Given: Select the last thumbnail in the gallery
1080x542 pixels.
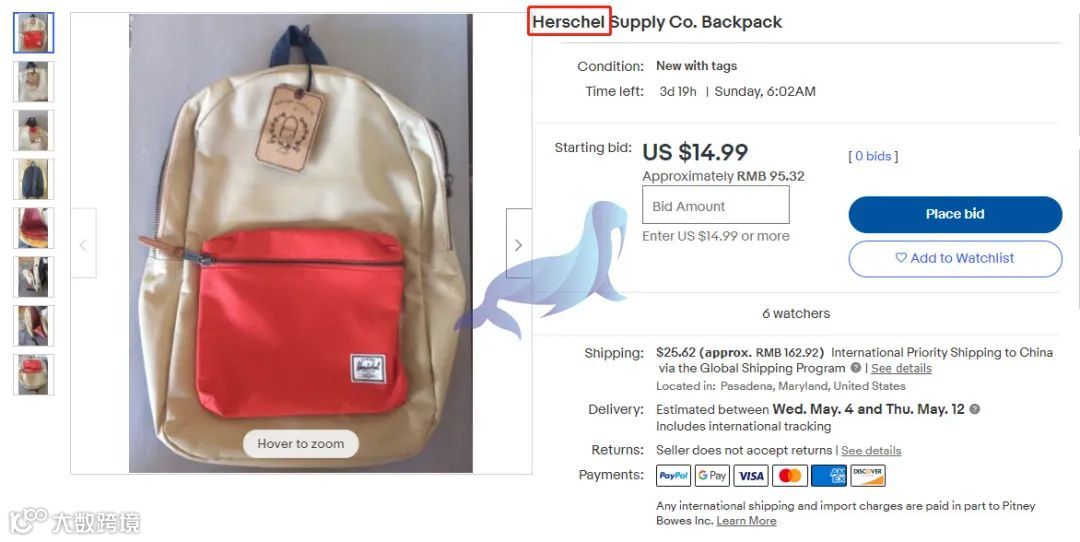Looking at the screenshot, I should (x=33, y=375).
